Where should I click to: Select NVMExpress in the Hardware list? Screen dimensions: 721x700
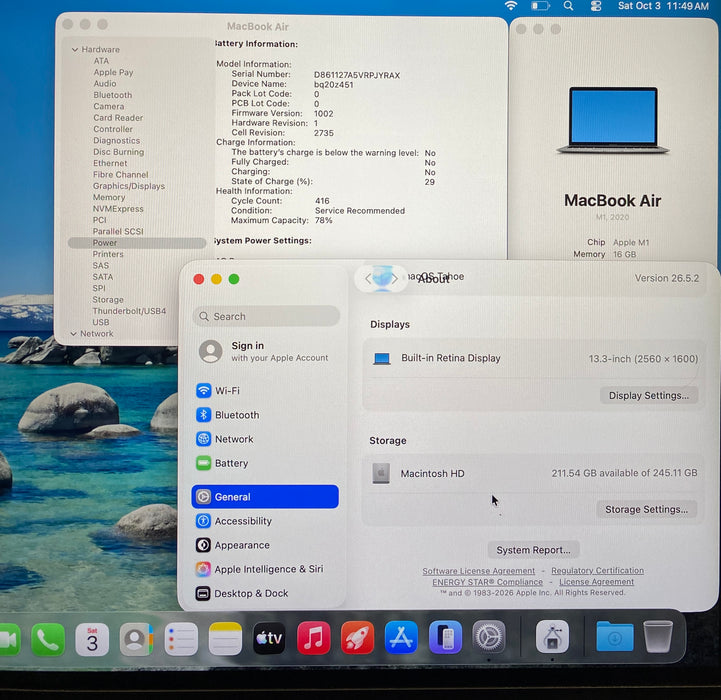[118, 209]
